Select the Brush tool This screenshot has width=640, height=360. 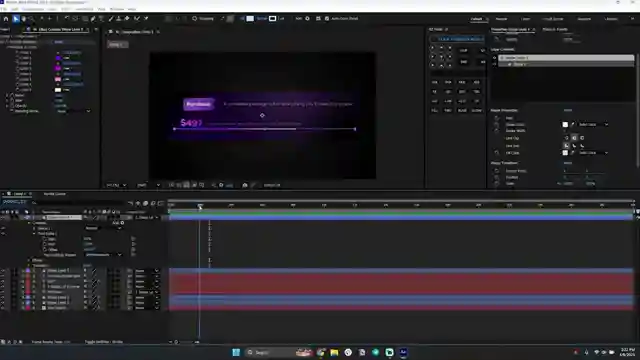click(111, 19)
